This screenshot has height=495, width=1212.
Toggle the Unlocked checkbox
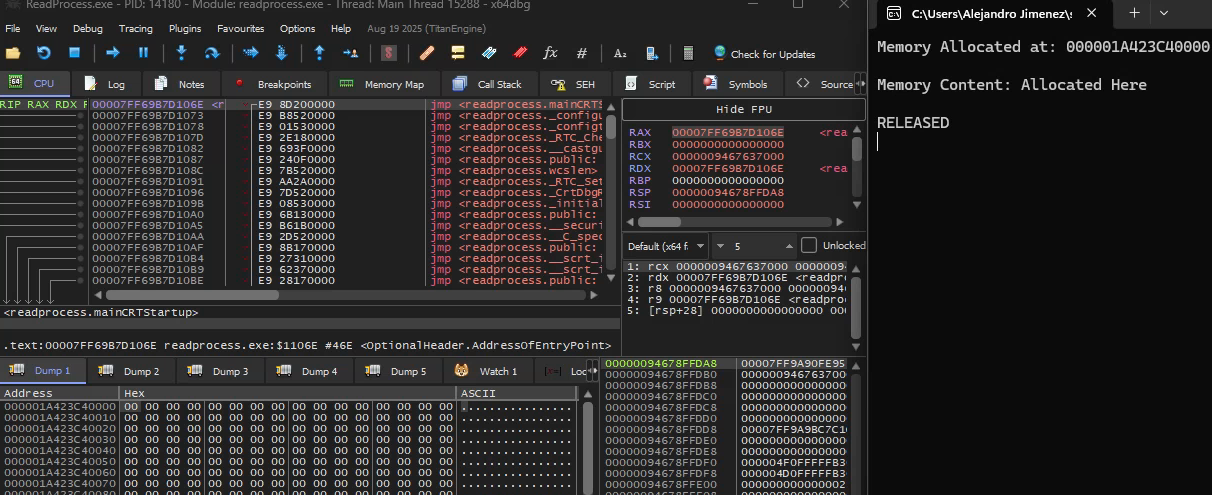click(809, 245)
